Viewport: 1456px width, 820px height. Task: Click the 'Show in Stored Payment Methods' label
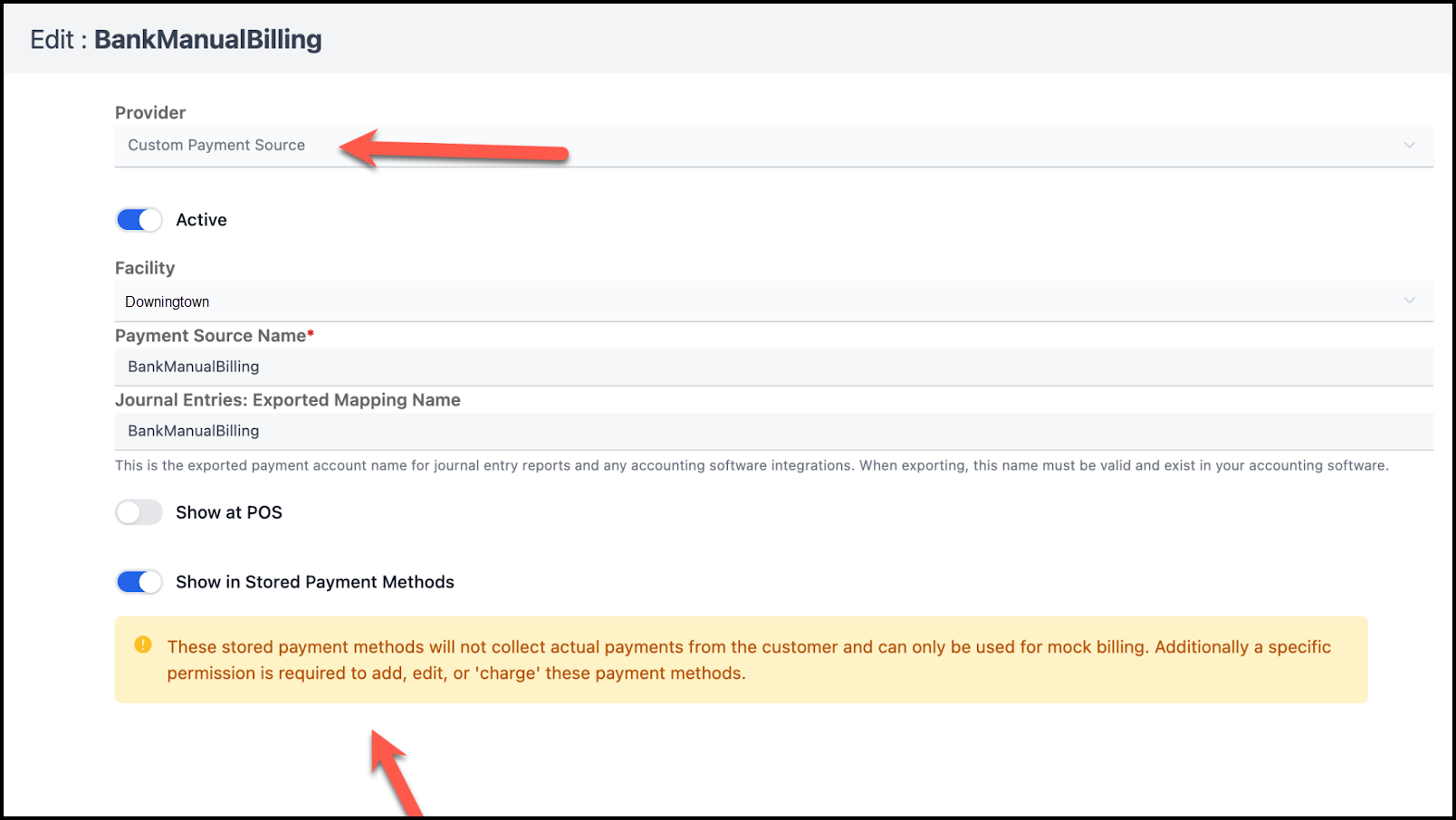[315, 582]
